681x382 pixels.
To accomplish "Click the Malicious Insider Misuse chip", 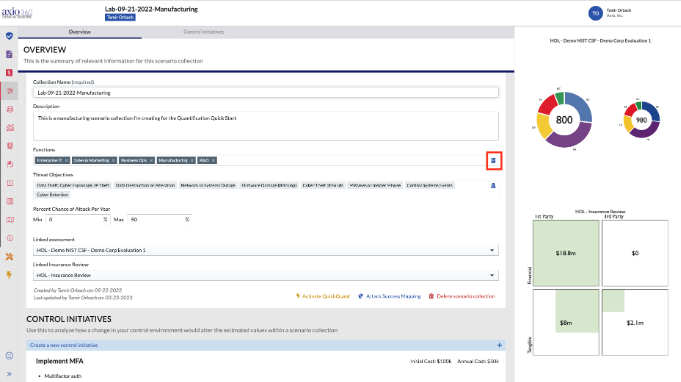I will coord(375,185).
